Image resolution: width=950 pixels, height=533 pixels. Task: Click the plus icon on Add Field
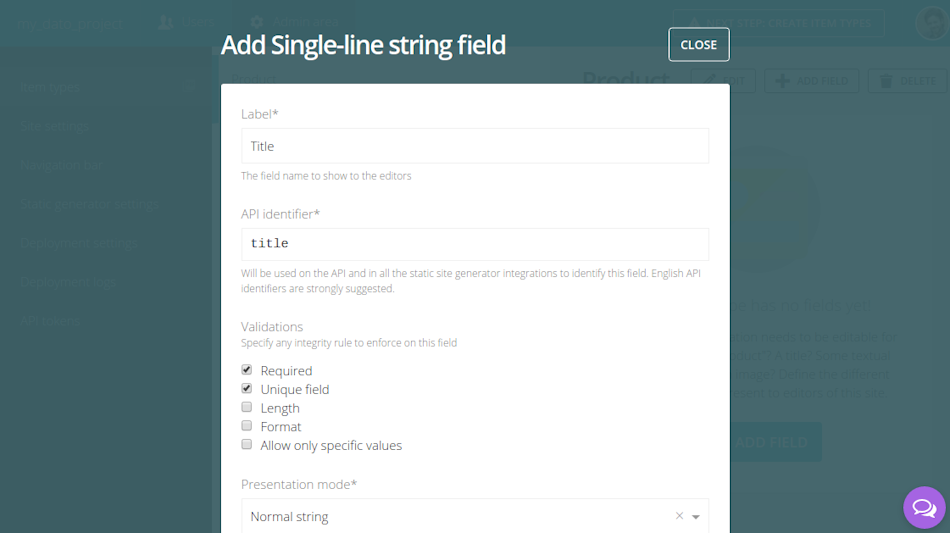click(782, 81)
